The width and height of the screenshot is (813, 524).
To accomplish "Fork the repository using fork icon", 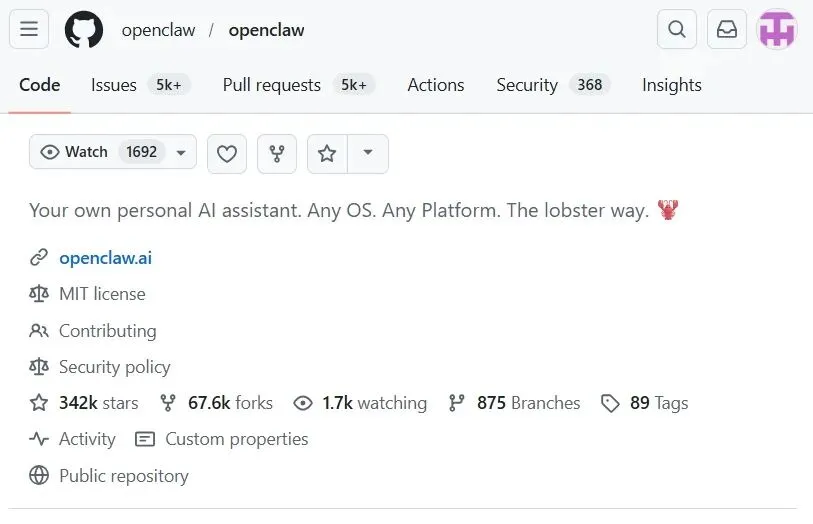I will point(277,153).
